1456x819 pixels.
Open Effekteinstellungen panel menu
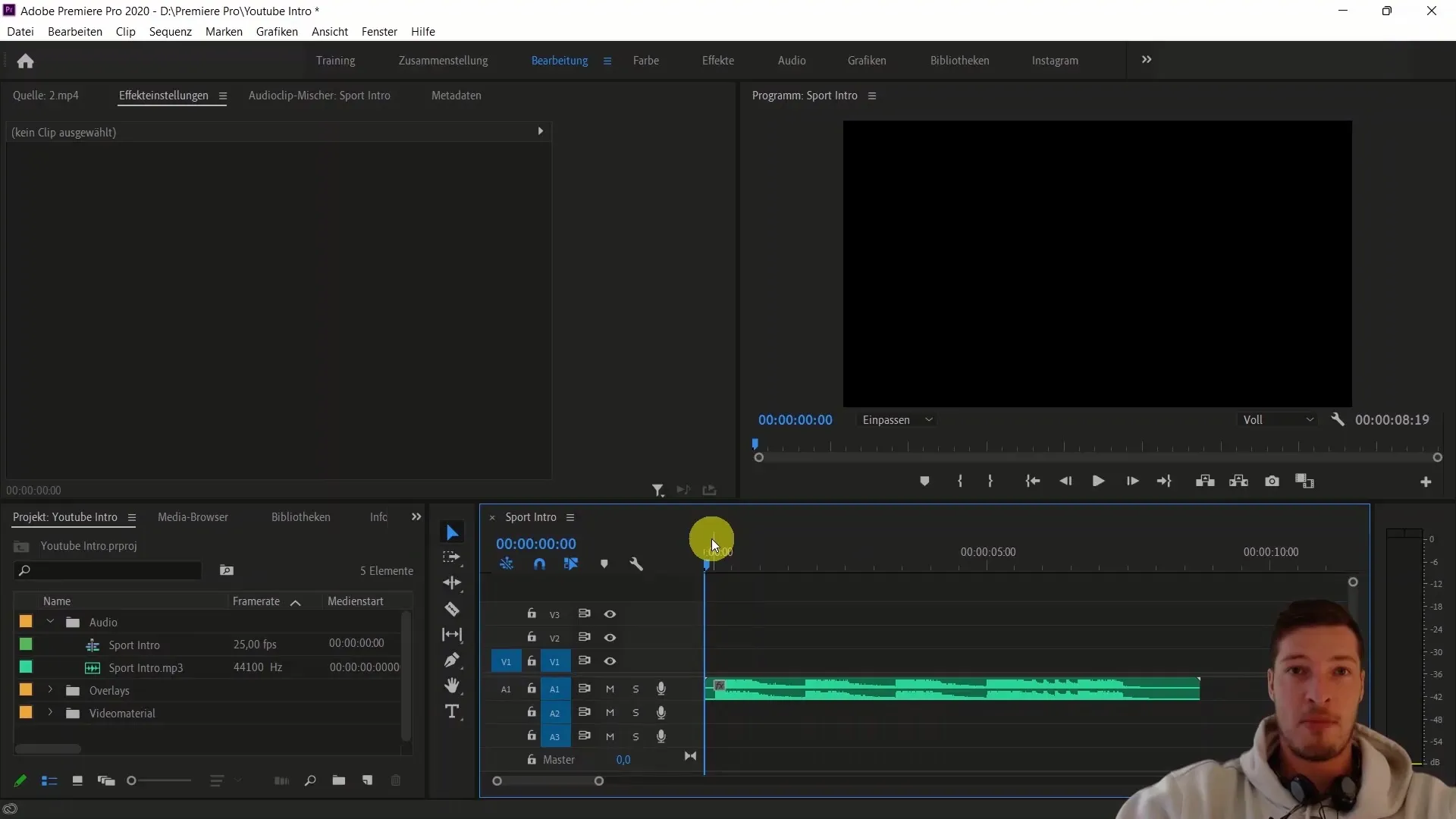[223, 96]
